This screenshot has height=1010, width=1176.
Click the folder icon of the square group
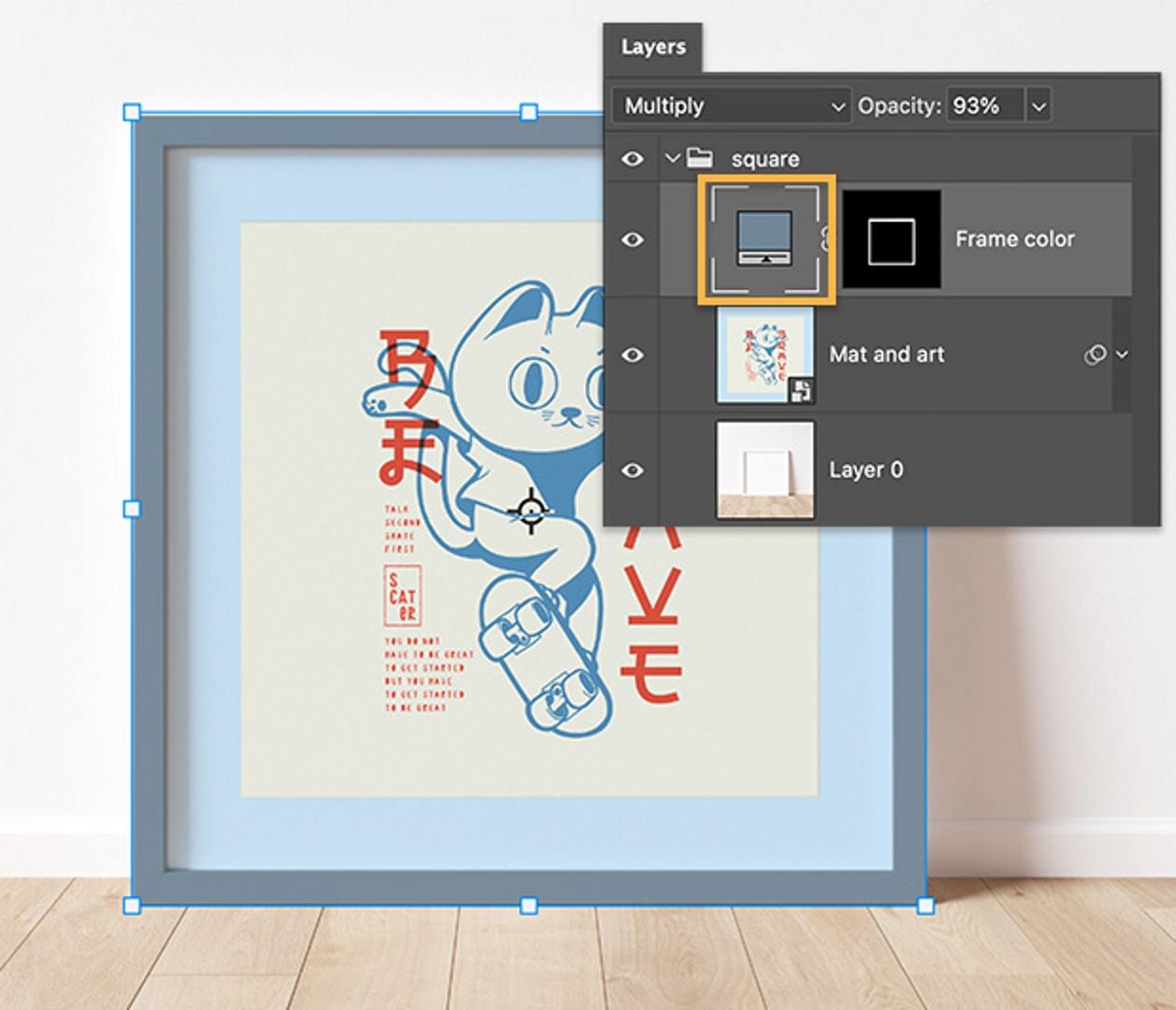pos(700,159)
